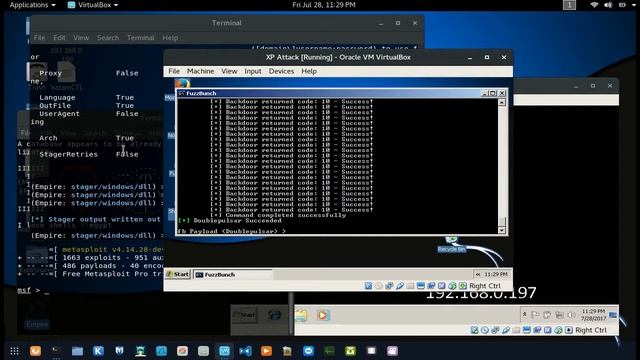Click the XP tray clock 11:29 PM
Viewport: 640px width, 360px height.
click(x=496, y=274)
